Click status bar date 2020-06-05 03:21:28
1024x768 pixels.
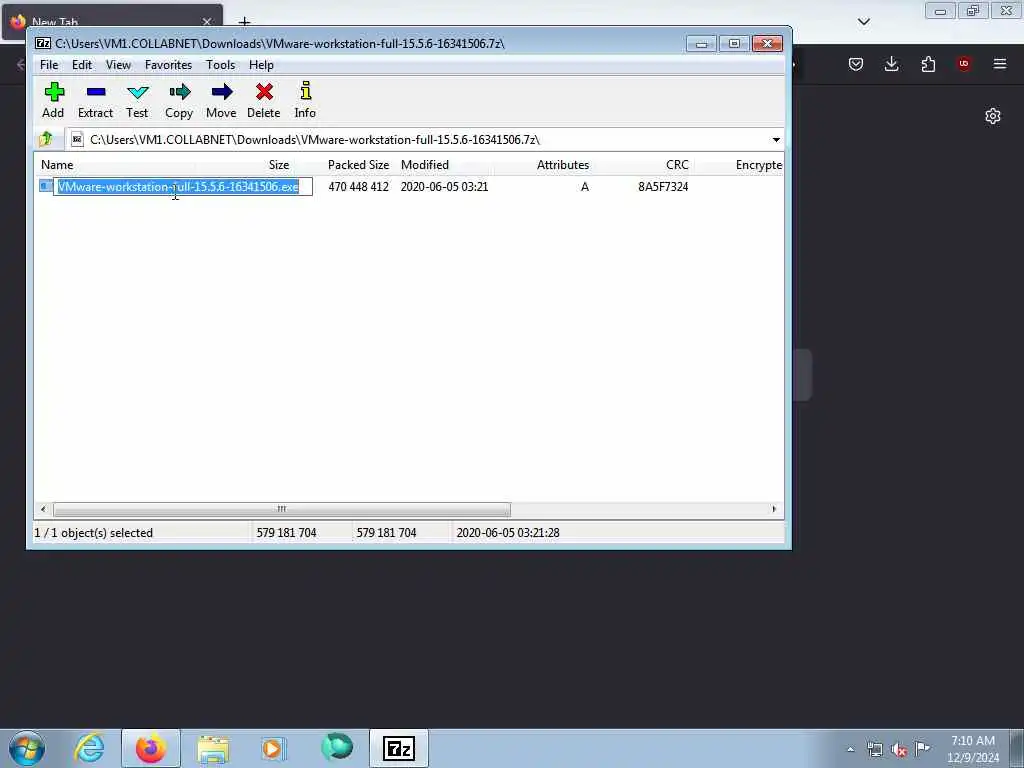pyautogui.click(x=508, y=533)
